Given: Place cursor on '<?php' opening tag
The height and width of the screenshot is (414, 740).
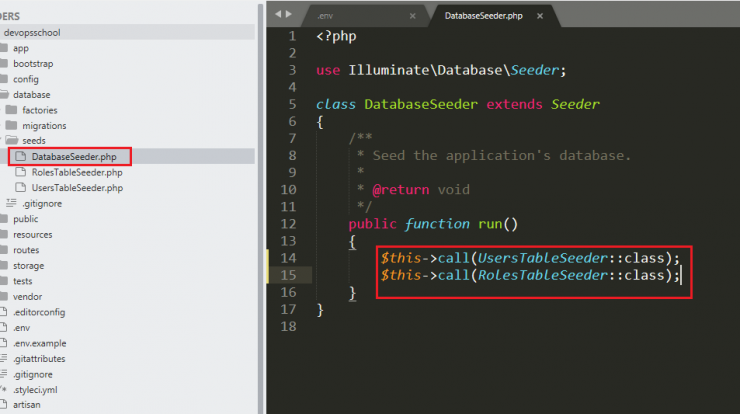Looking at the screenshot, I should coord(336,36).
